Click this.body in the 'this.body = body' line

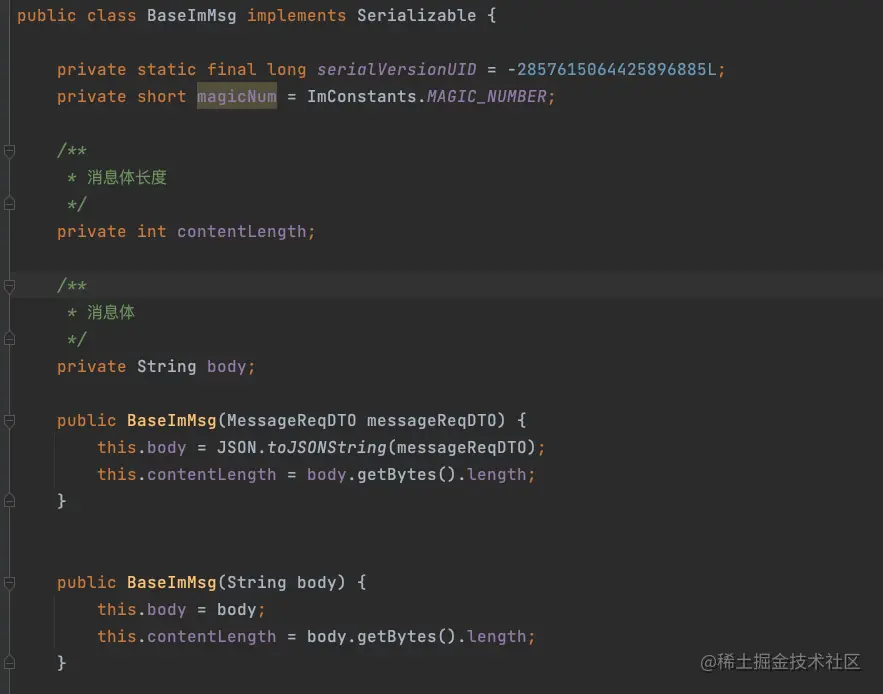click(141, 610)
